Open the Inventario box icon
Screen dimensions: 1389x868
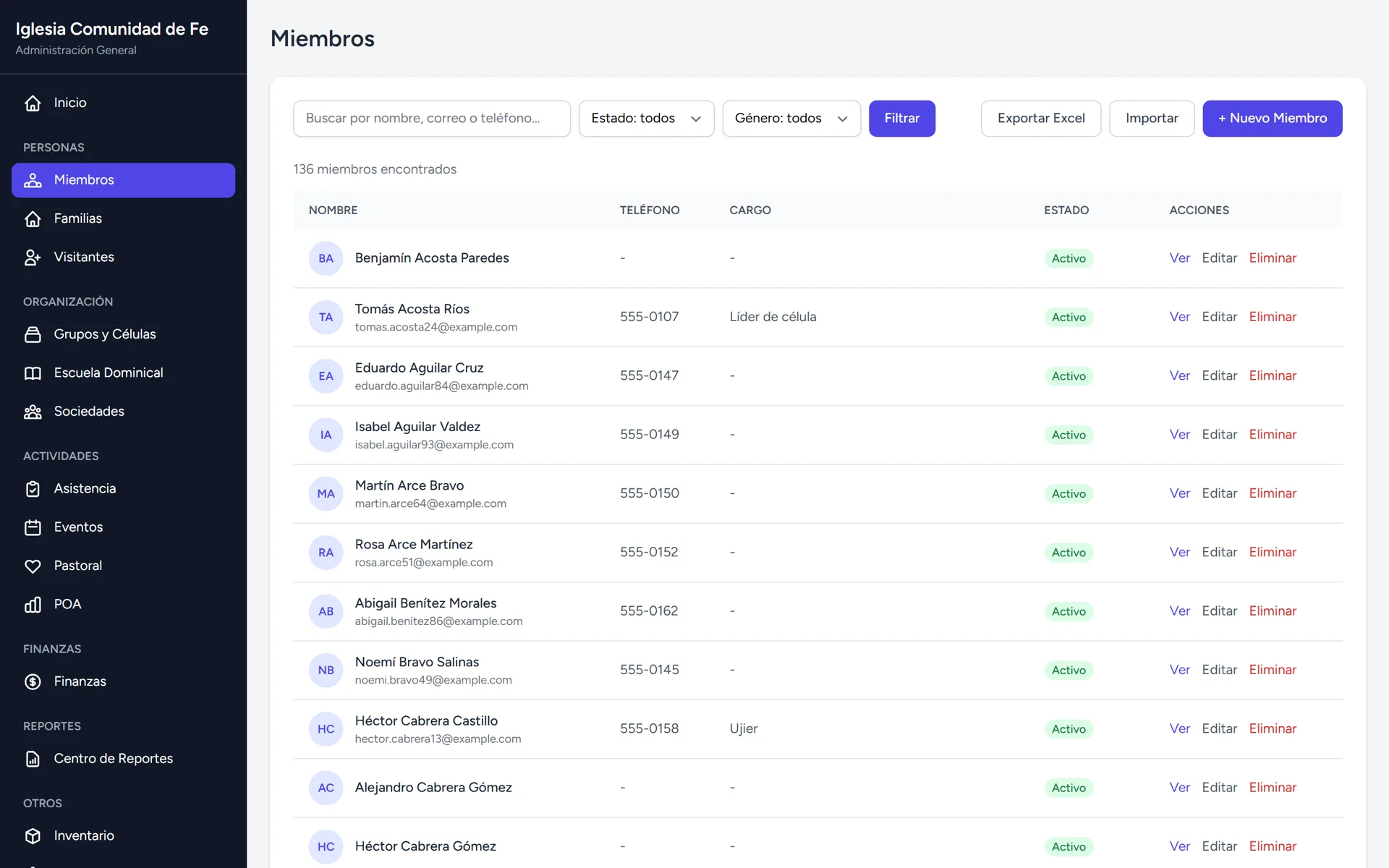[x=33, y=835]
